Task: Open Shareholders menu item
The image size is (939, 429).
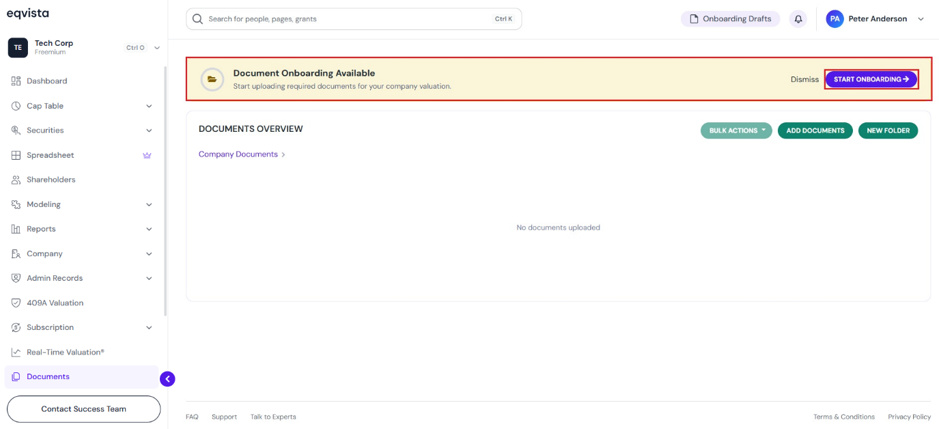Action: point(51,180)
